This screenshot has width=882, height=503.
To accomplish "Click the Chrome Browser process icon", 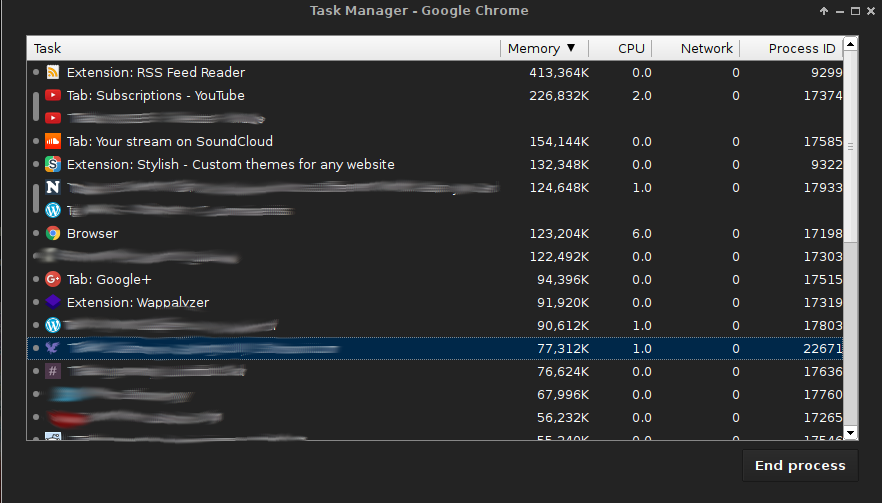I will click(x=53, y=234).
